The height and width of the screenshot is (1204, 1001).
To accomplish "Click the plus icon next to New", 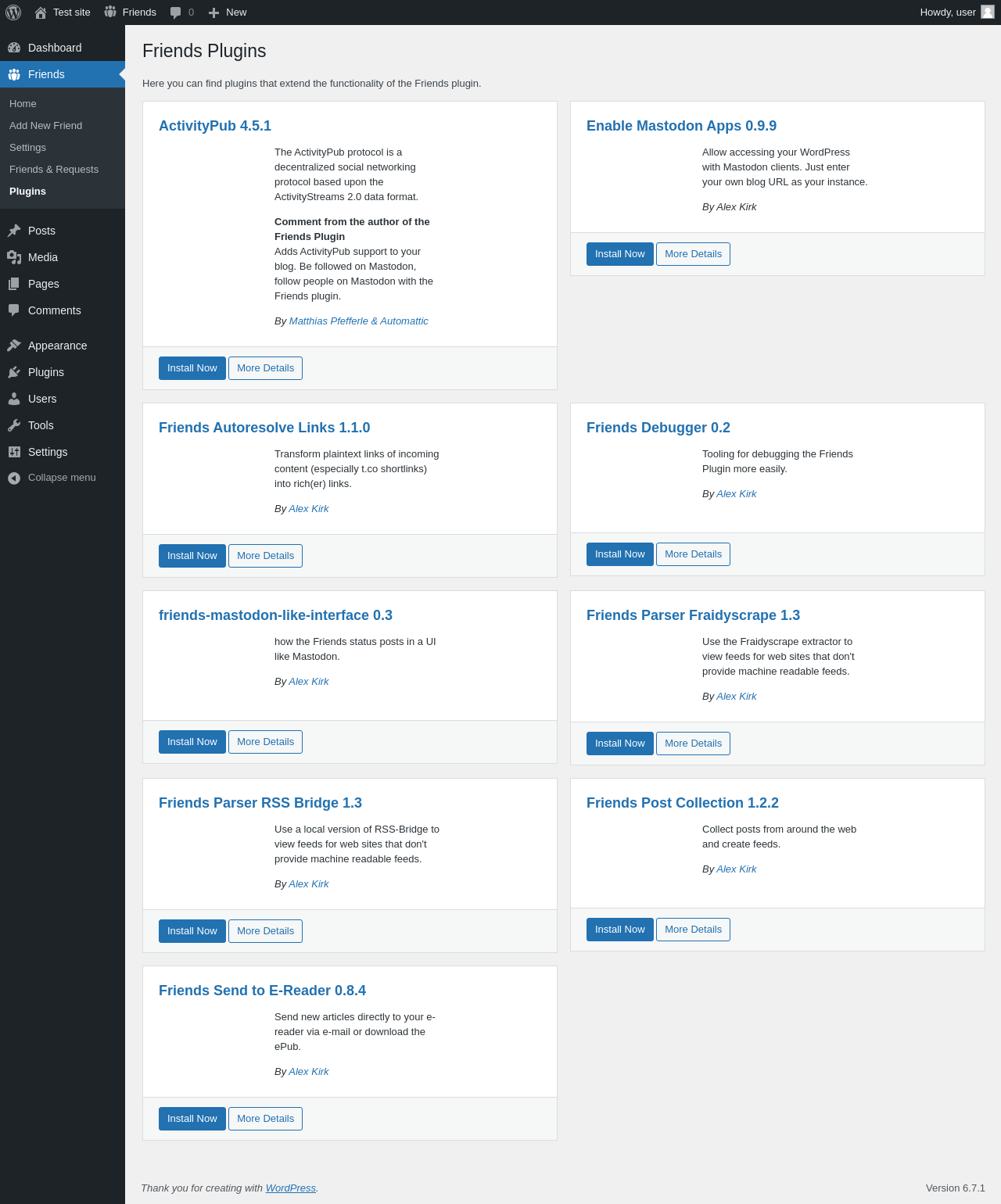I will (213, 13).
